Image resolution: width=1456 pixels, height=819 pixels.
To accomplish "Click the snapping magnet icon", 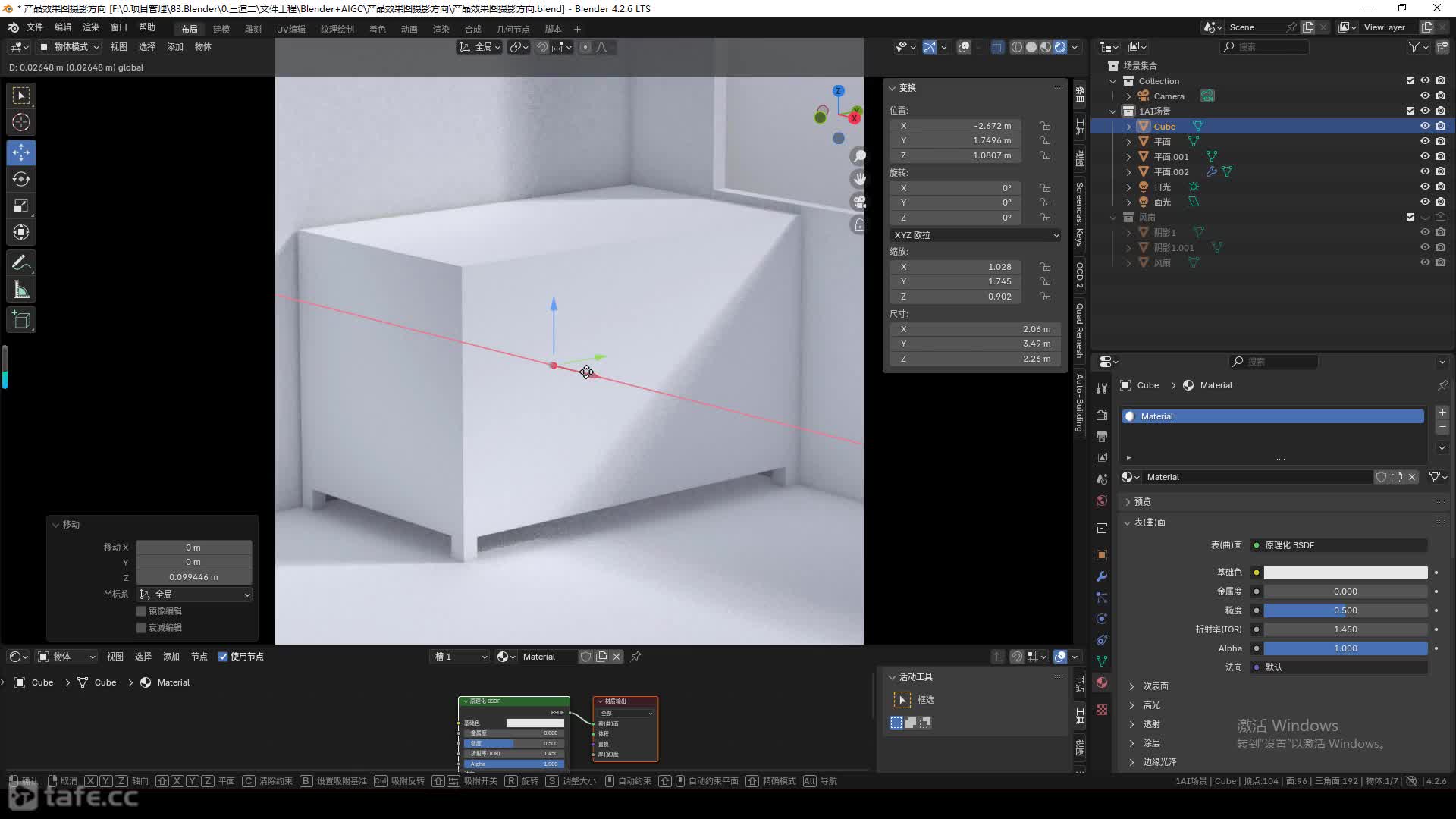I will [x=542, y=47].
